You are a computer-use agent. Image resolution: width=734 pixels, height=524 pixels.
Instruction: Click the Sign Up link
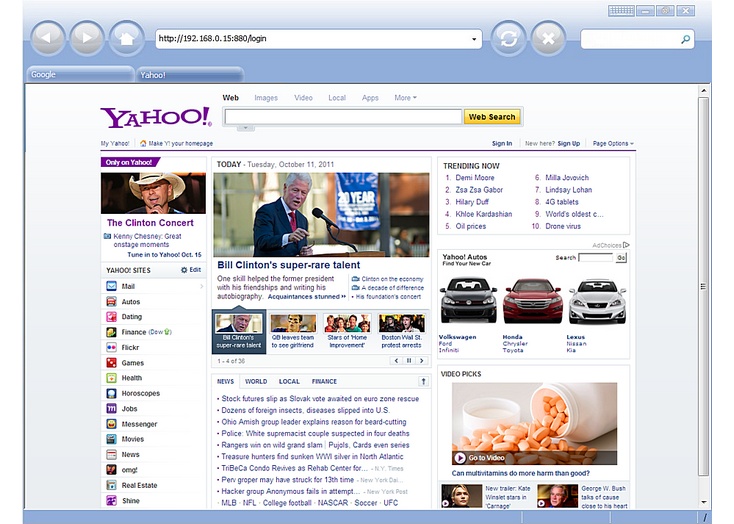point(569,143)
